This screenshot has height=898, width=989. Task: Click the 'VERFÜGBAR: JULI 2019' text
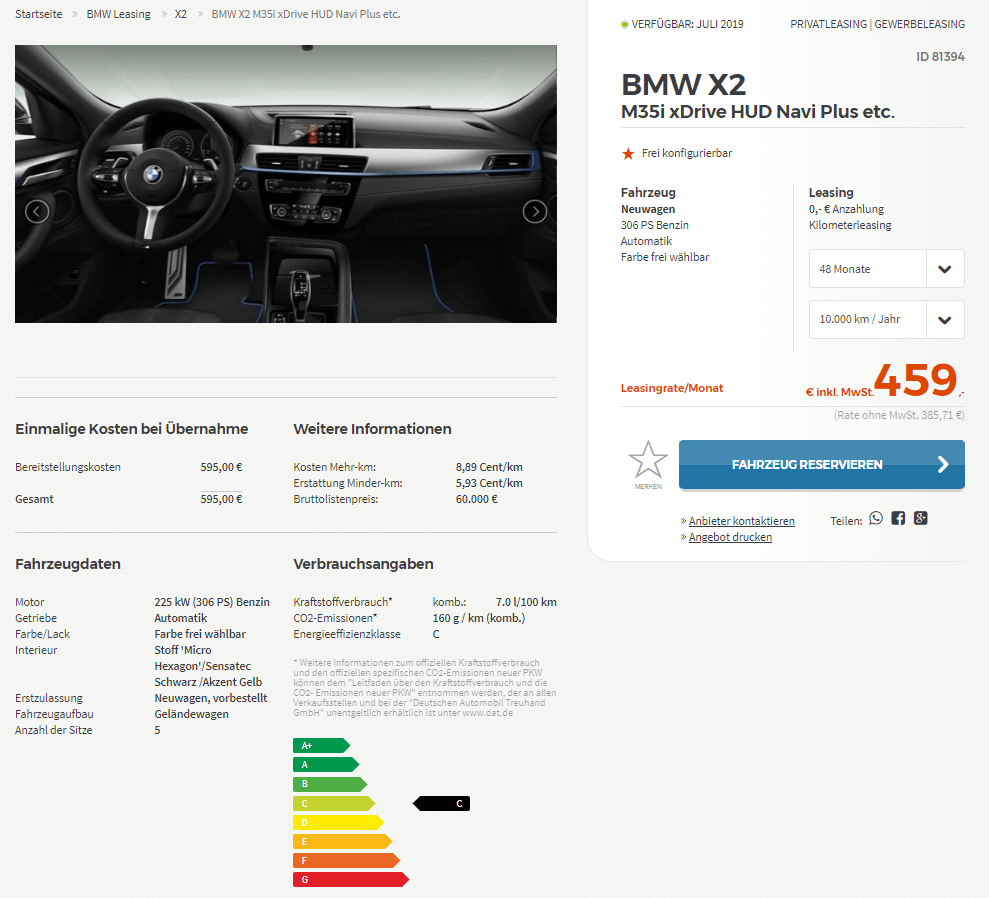pyautogui.click(x=688, y=24)
